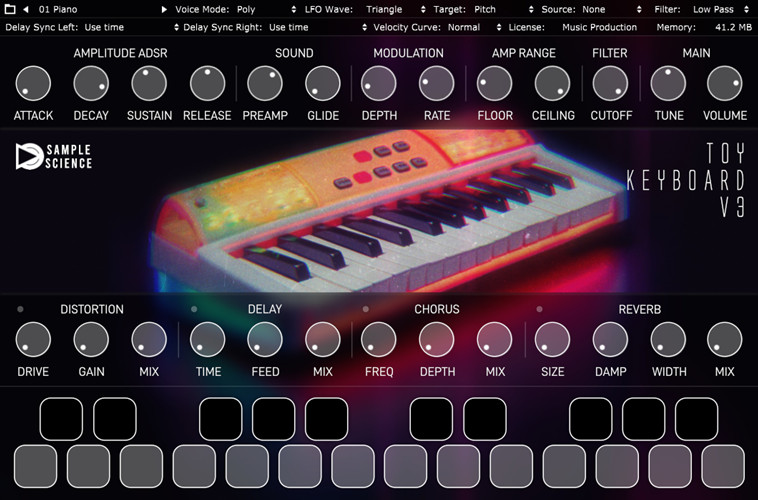Select the Music Production license text

pyautogui.click(x=599, y=27)
